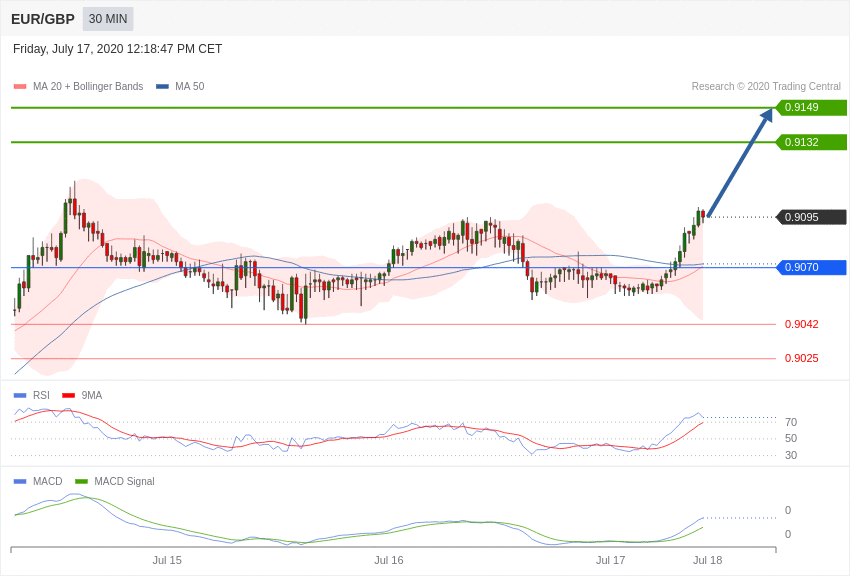Click the MA 20 + Bollinger Bands label
850x576 pixels.
tap(88, 86)
